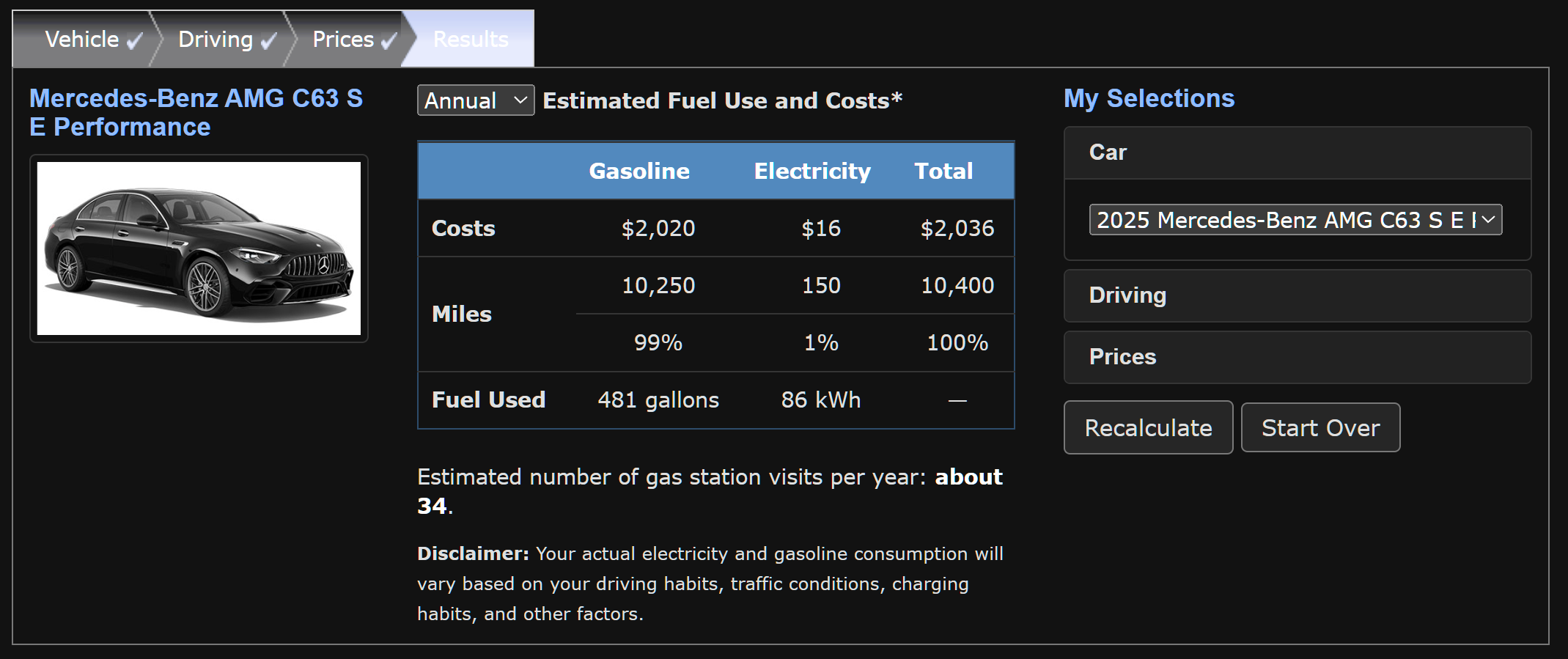The height and width of the screenshot is (659, 1568).
Task: Click the Gasoline column header
Action: 639,171
